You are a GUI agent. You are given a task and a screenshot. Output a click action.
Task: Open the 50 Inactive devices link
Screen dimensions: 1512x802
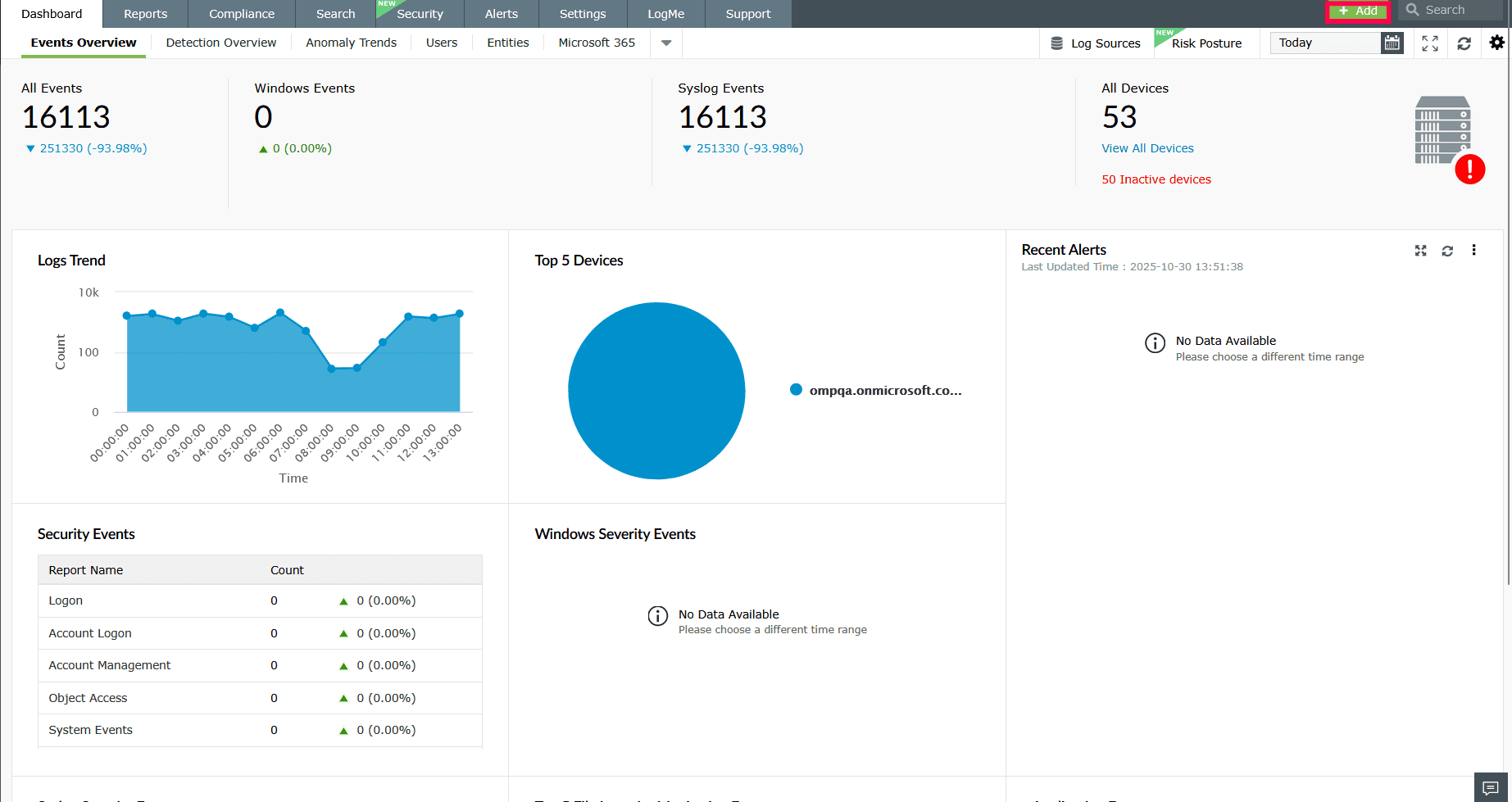(1156, 179)
